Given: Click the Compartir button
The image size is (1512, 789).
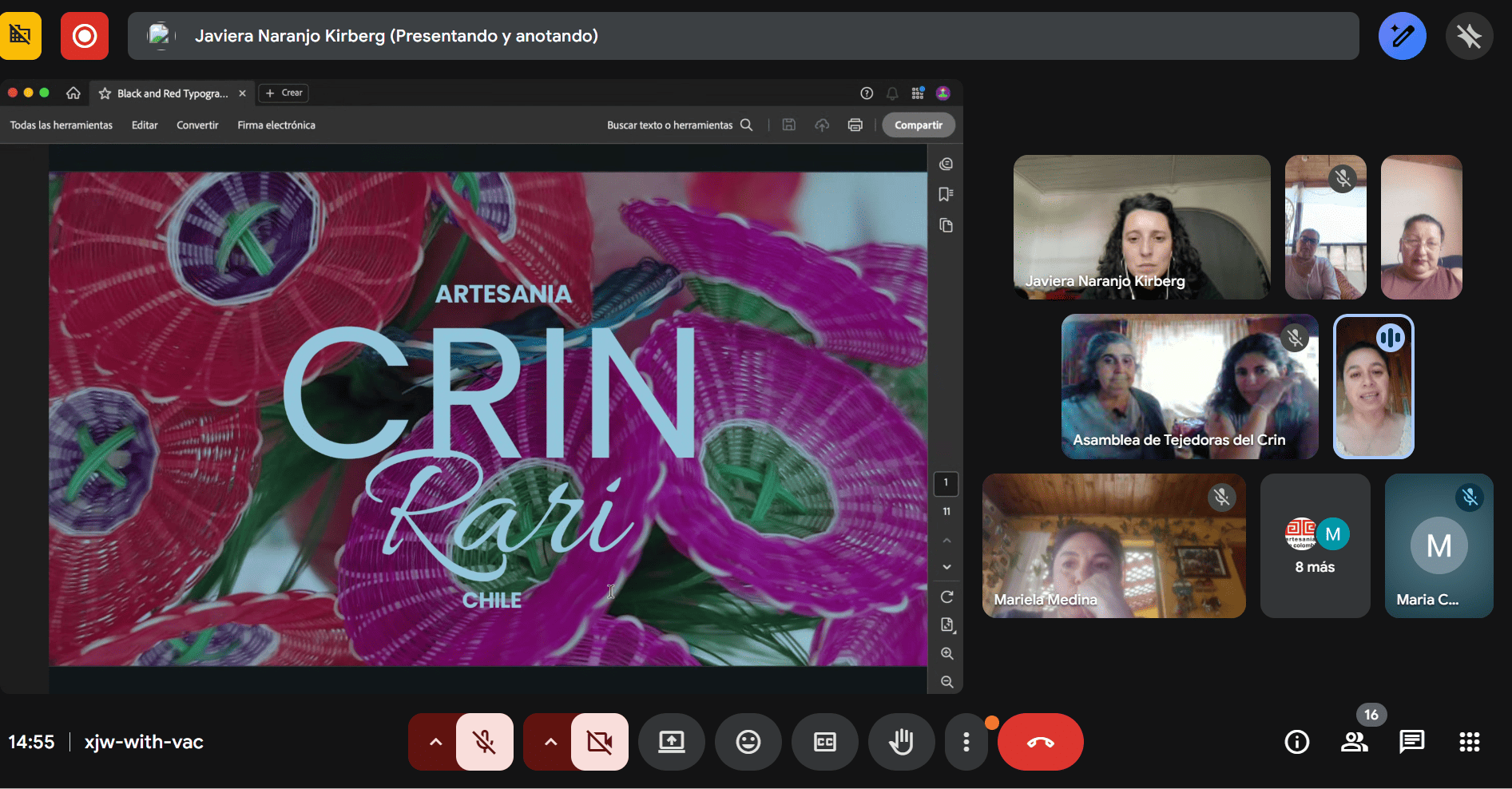Looking at the screenshot, I should pos(918,125).
